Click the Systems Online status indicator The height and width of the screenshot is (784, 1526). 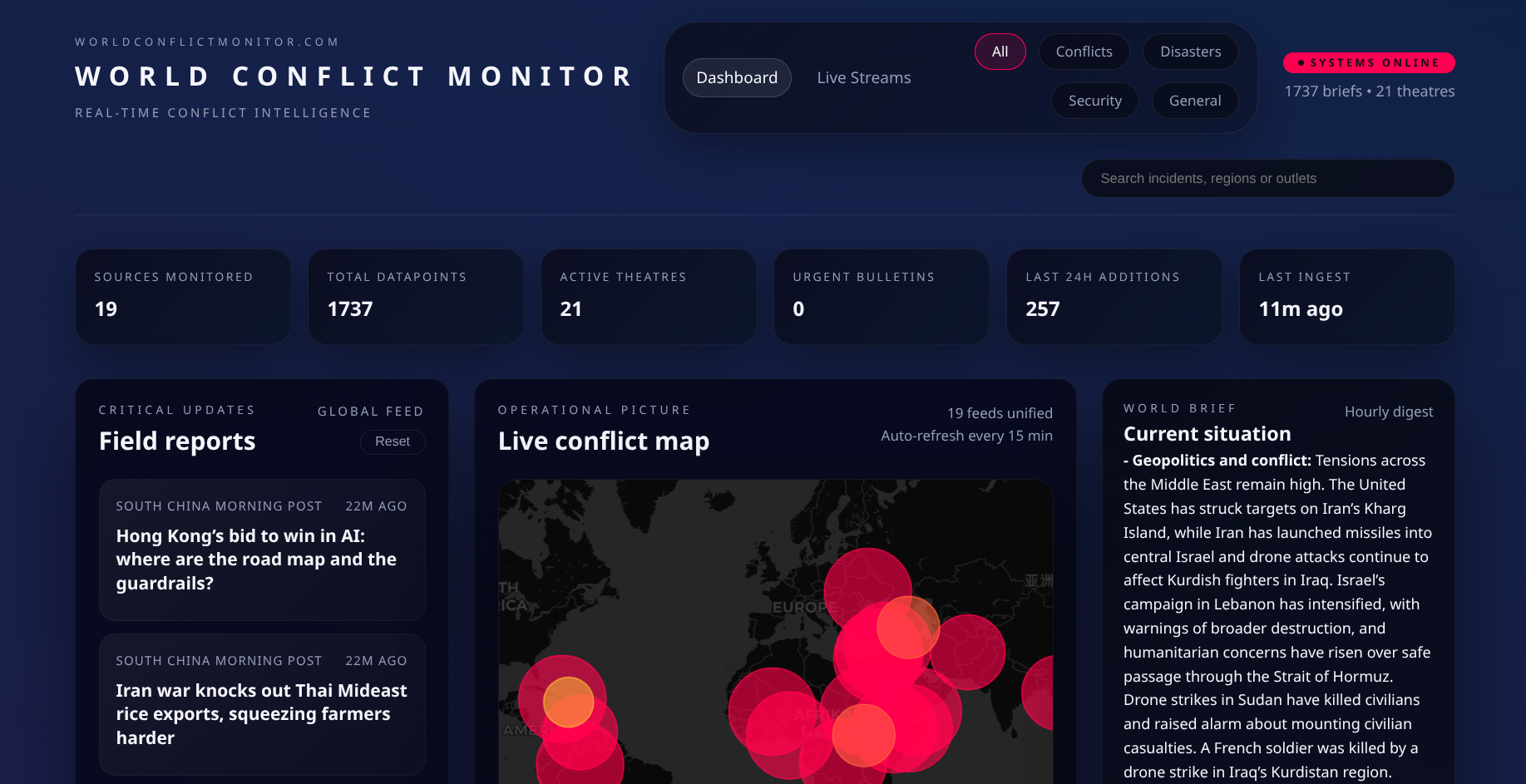(x=1368, y=62)
